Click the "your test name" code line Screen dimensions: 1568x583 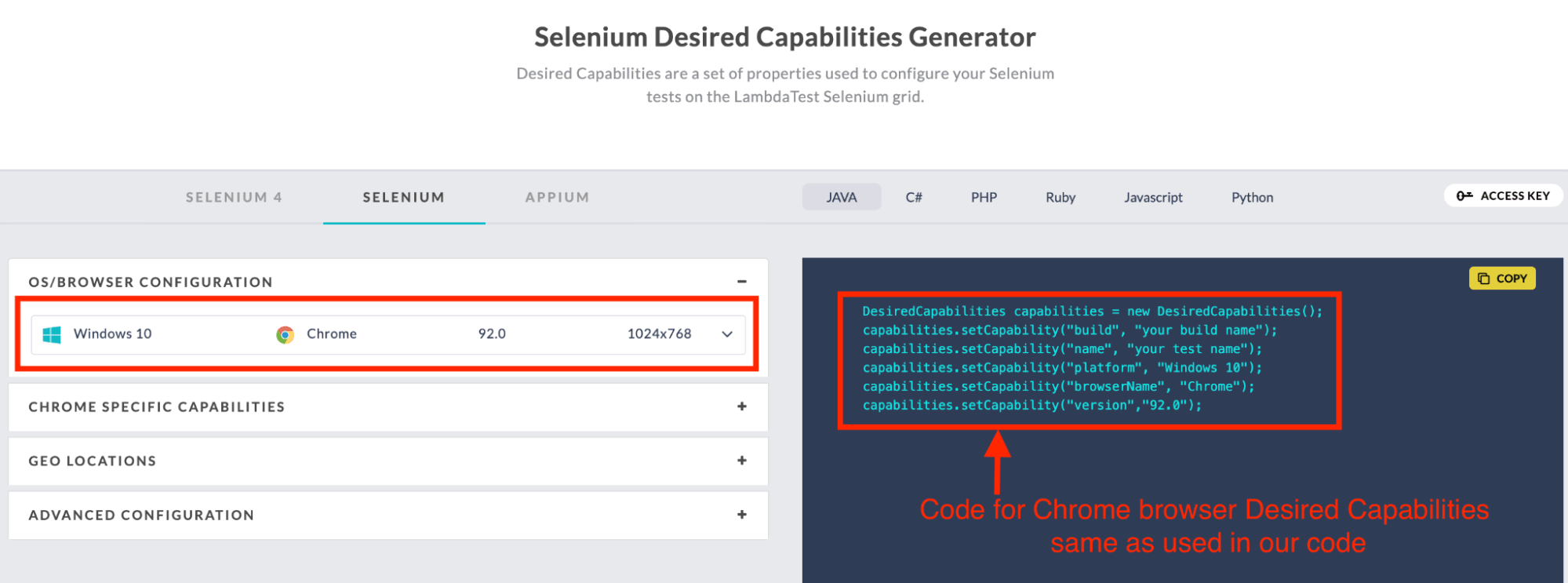[1063, 349]
